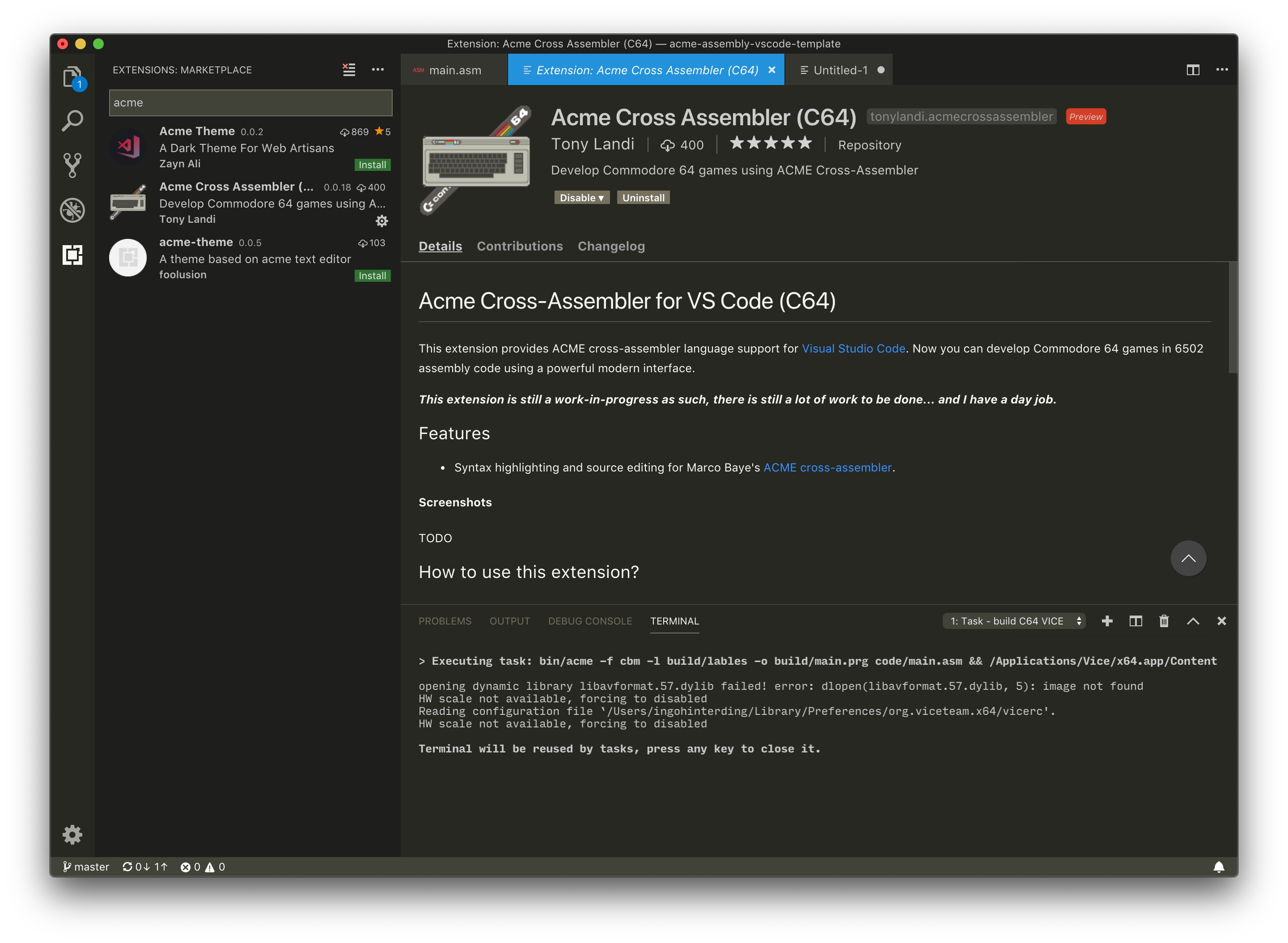Click the five-star rating
The width and height of the screenshot is (1288, 943).
tap(771, 143)
